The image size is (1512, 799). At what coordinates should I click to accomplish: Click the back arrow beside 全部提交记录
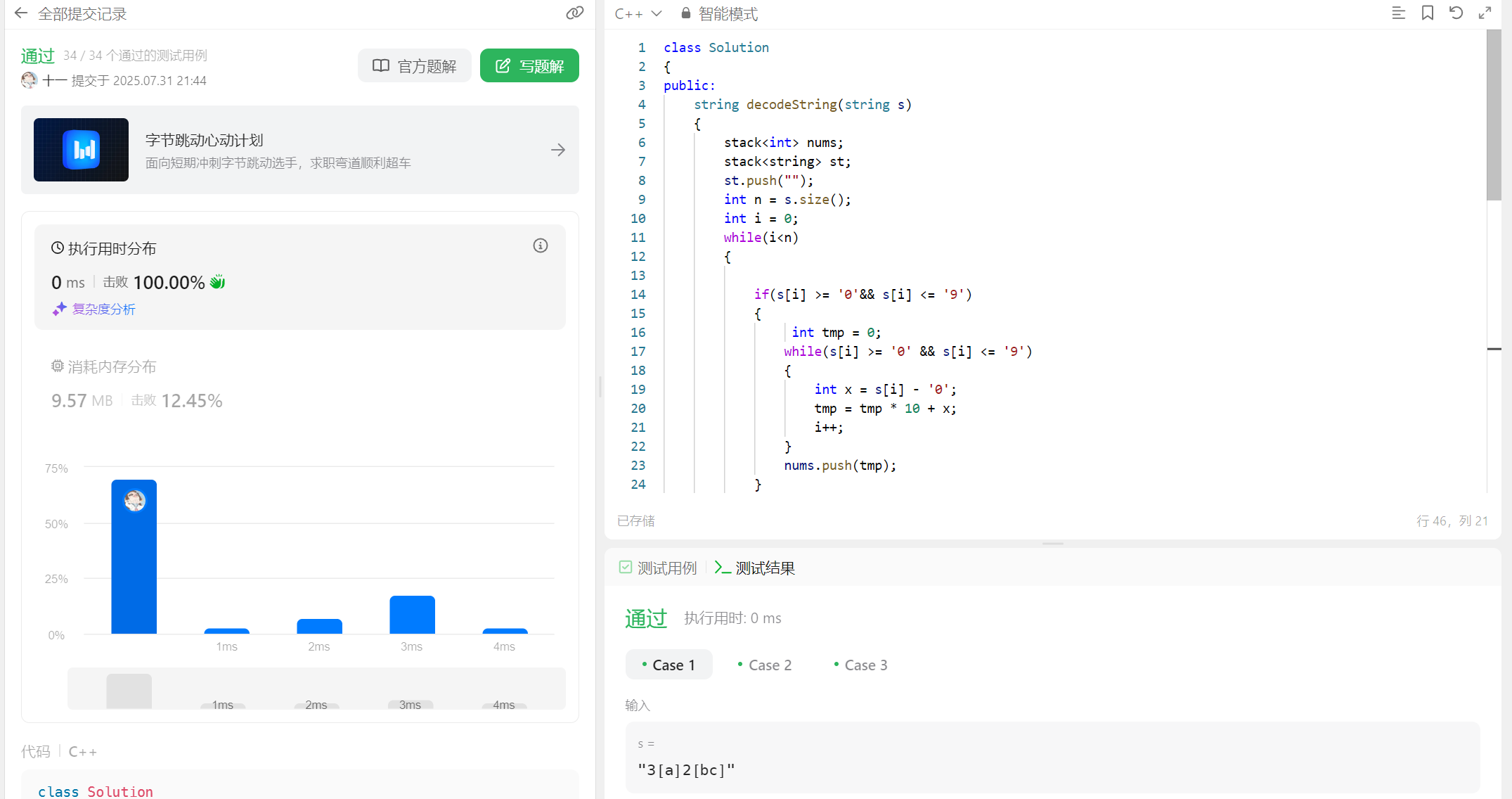click(x=21, y=13)
